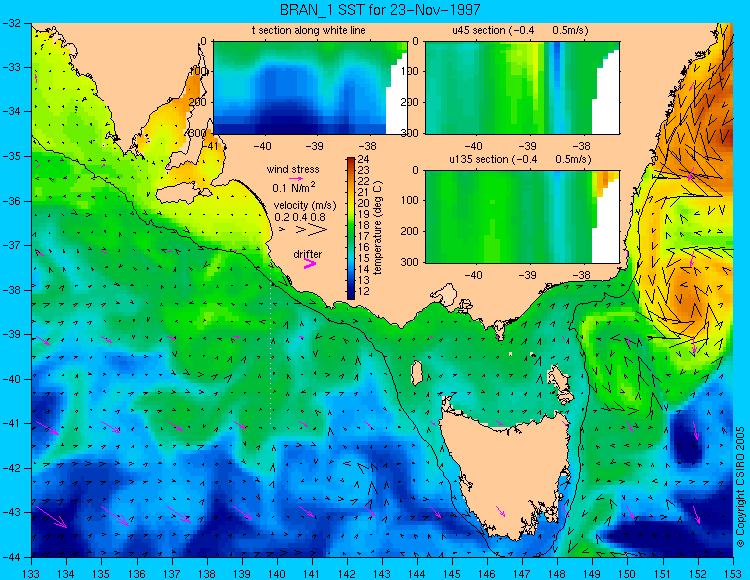
Task: Select the 24 tick on the color bar
Action: (364, 159)
